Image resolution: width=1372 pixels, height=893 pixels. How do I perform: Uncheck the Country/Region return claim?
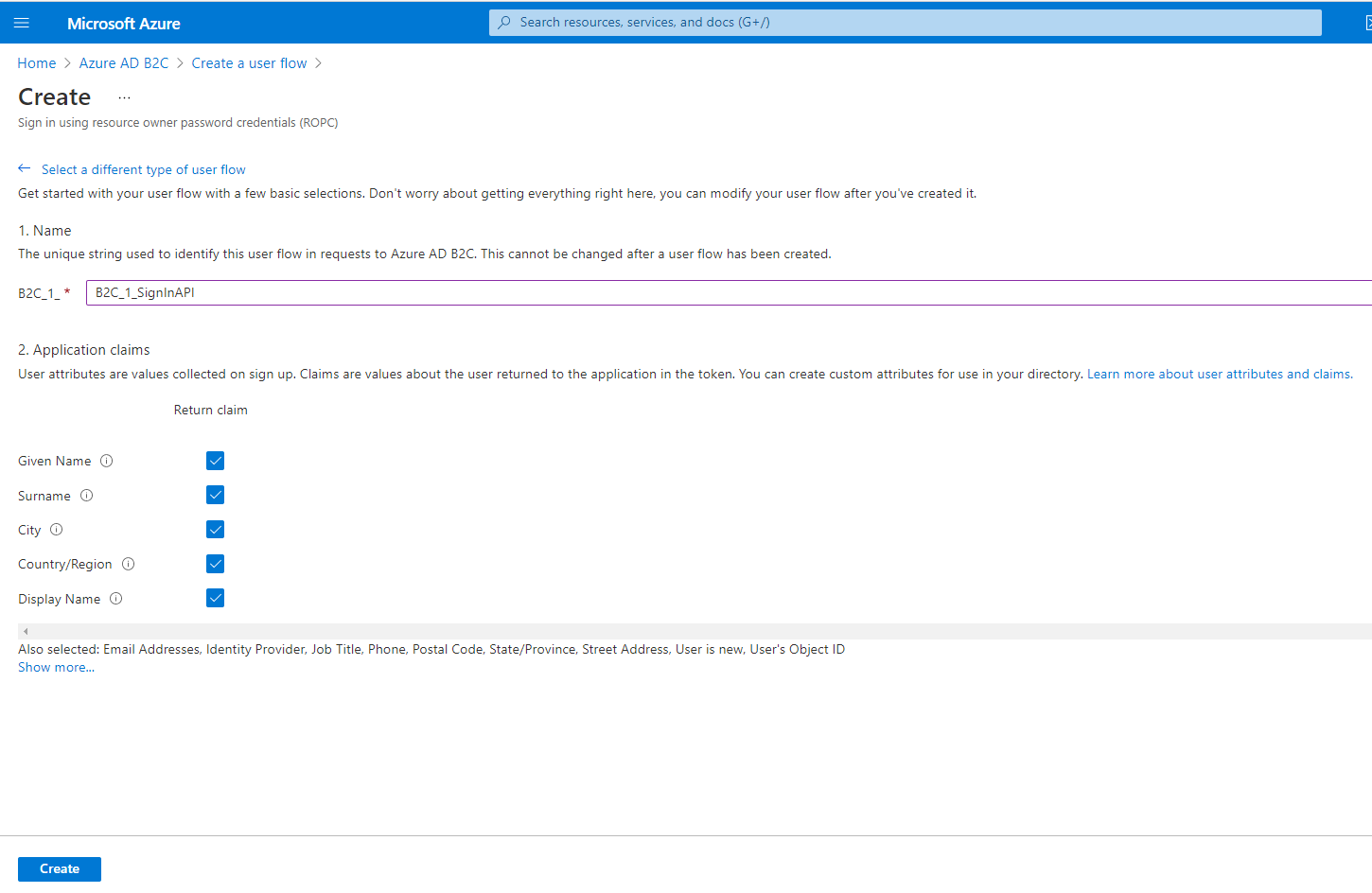pyautogui.click(x=215, y=563)
